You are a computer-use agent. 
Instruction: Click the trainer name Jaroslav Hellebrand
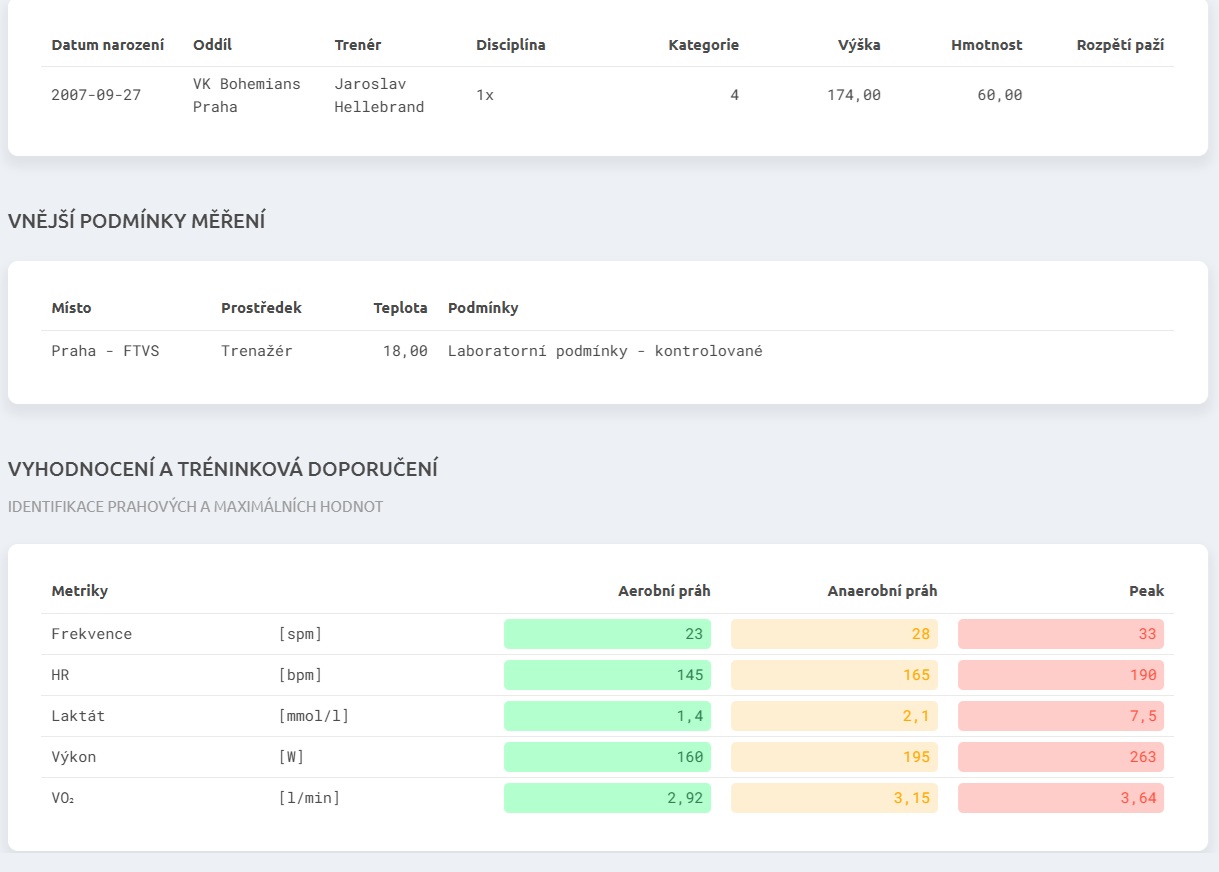[379, 96]
